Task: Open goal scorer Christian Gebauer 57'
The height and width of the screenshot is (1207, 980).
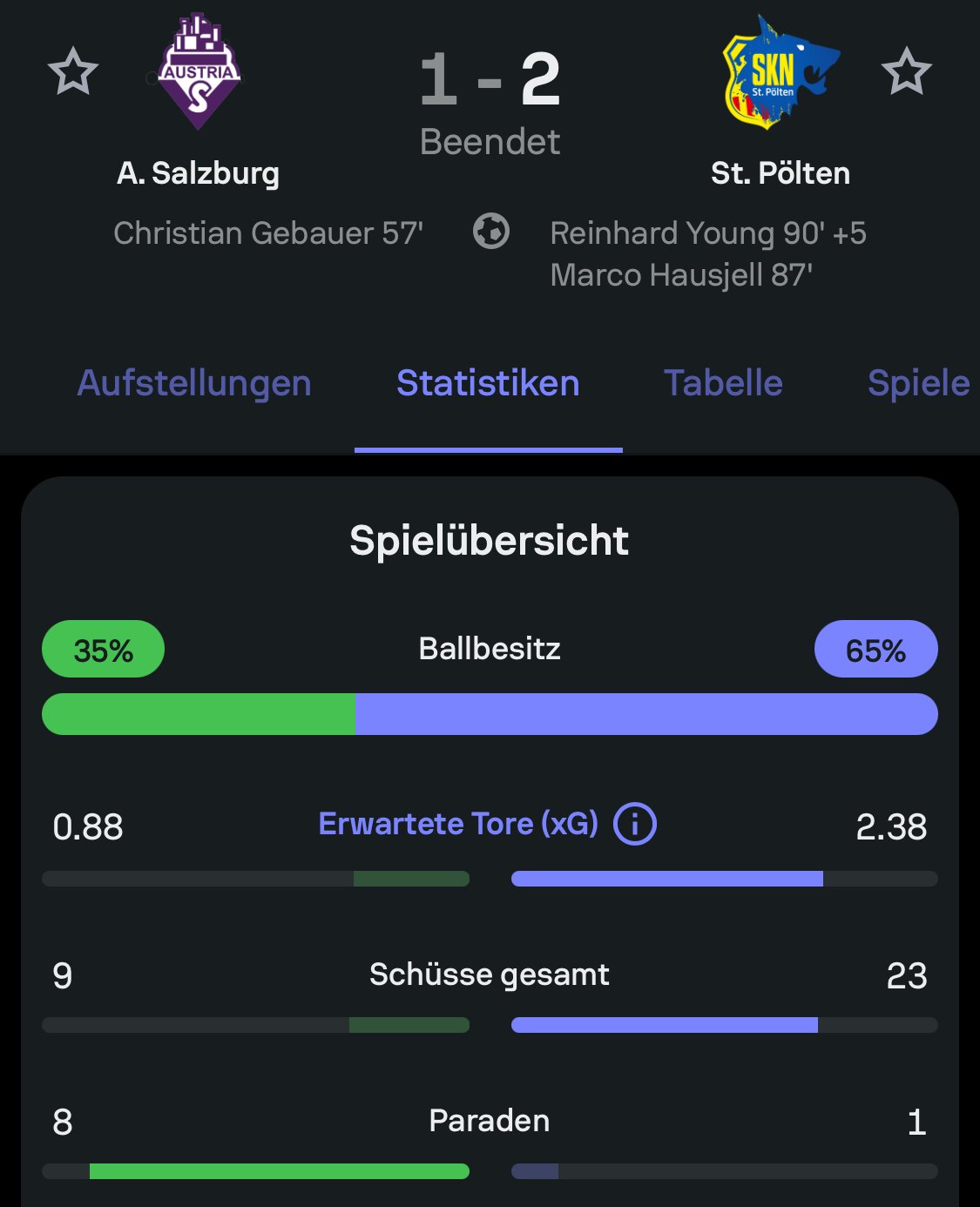Action: tap(268, 233)
